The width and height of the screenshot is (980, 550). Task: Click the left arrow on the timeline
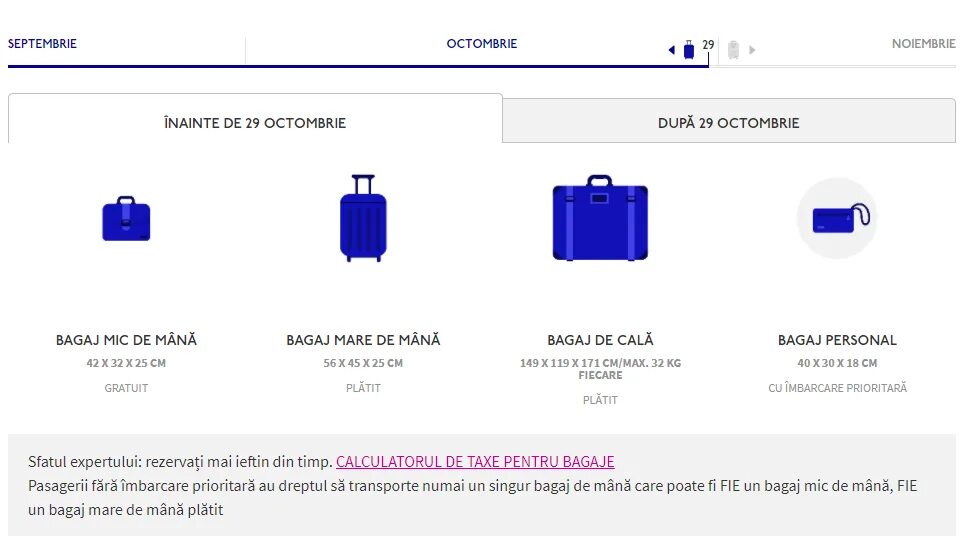[x=672, y=50]
